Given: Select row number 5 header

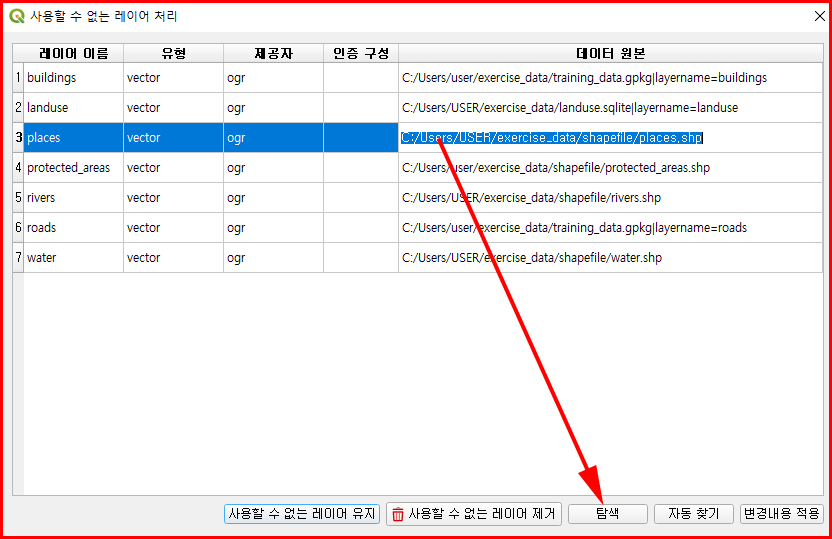Looking at the screenshot, I should click(18, 197).
